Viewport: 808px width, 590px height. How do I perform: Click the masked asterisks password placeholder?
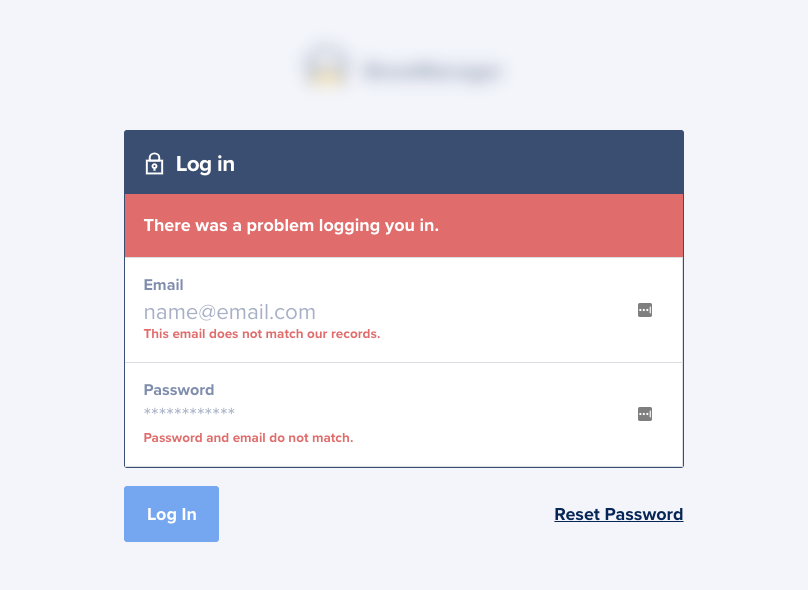click(189, 412)
